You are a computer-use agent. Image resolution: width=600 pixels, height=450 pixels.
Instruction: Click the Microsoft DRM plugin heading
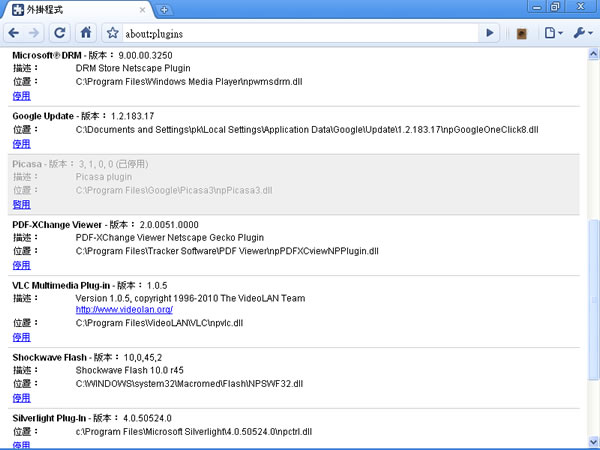click(x=47, y=55)
